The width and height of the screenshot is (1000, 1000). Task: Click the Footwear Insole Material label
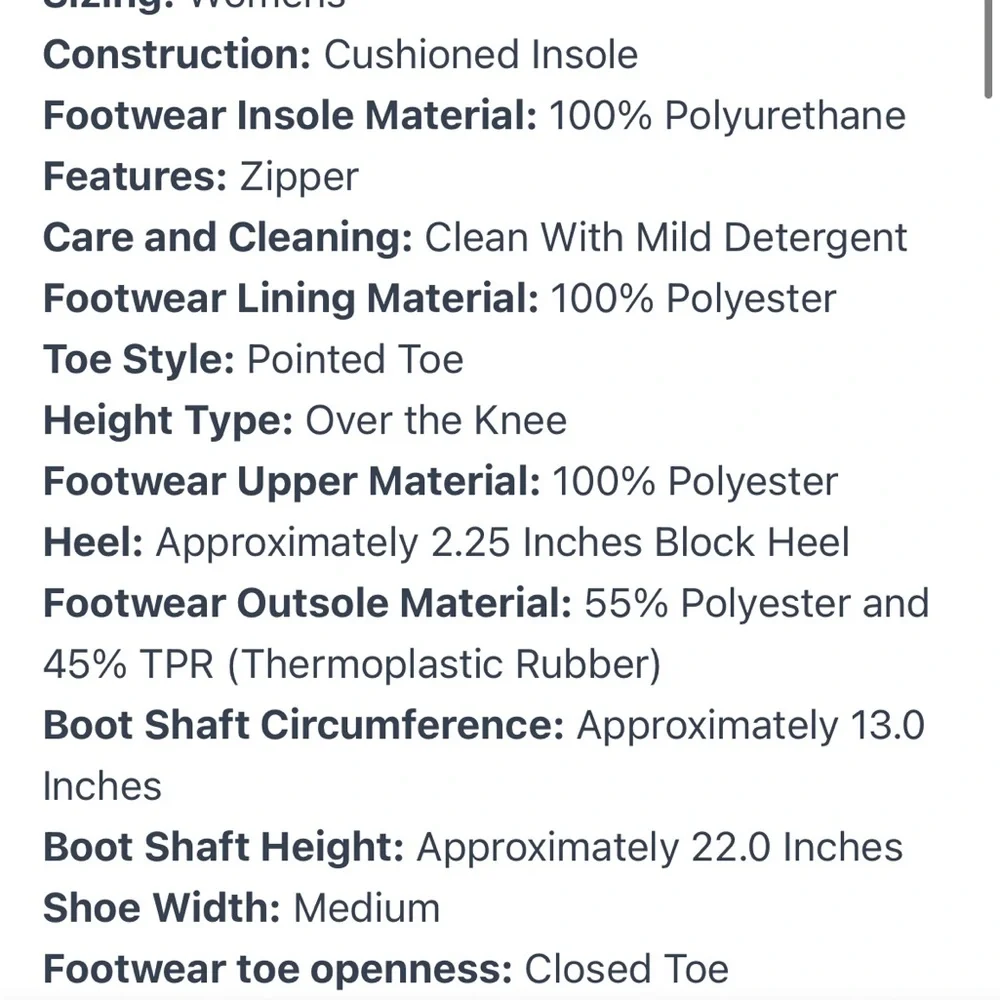(290, 116)
